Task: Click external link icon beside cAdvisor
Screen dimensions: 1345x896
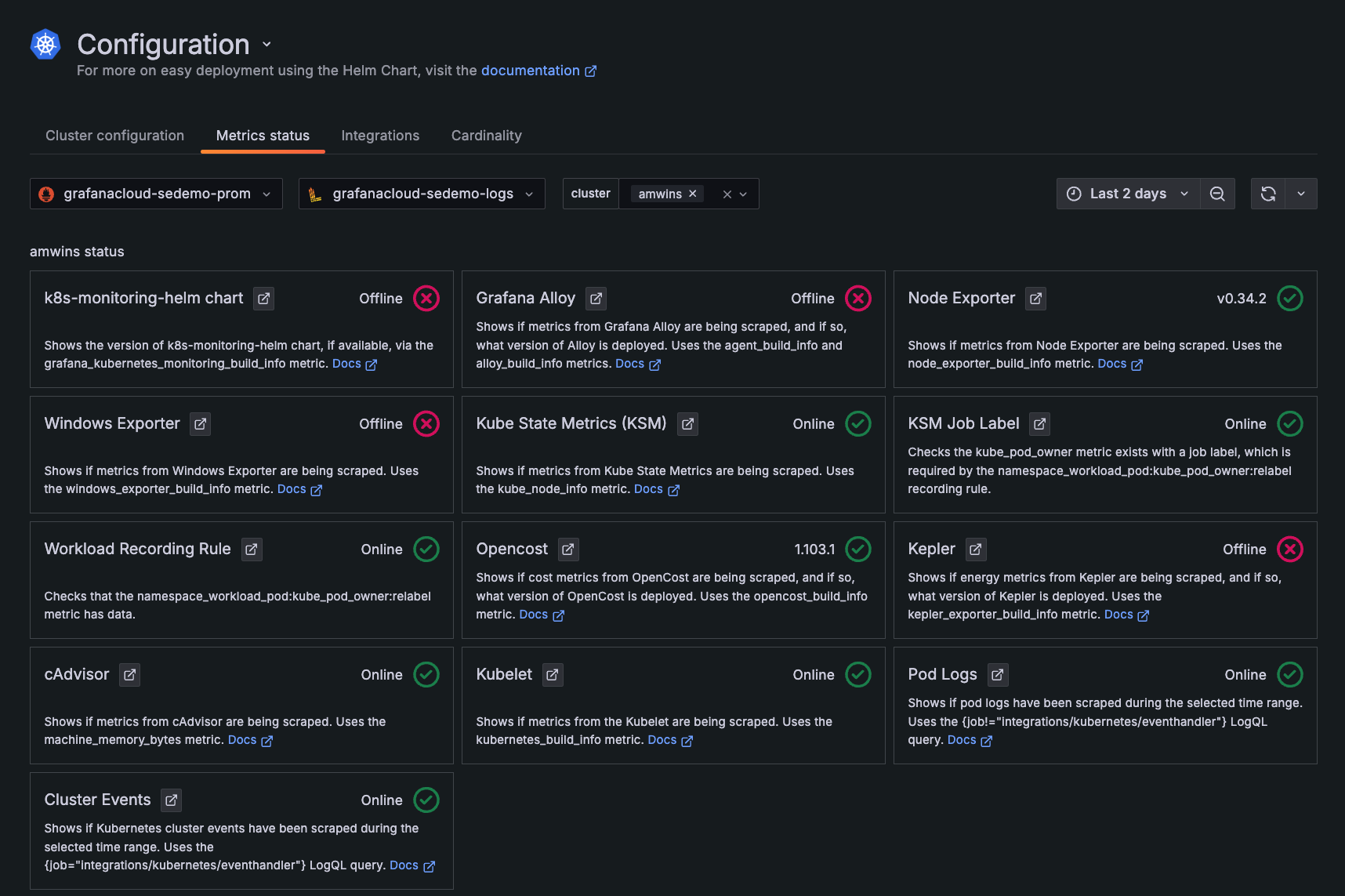Action: 130,675
